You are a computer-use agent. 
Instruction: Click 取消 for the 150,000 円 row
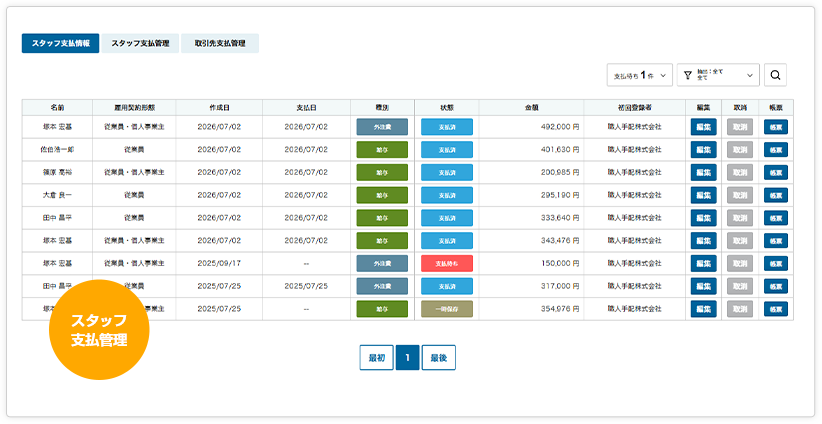coord(740,264)
